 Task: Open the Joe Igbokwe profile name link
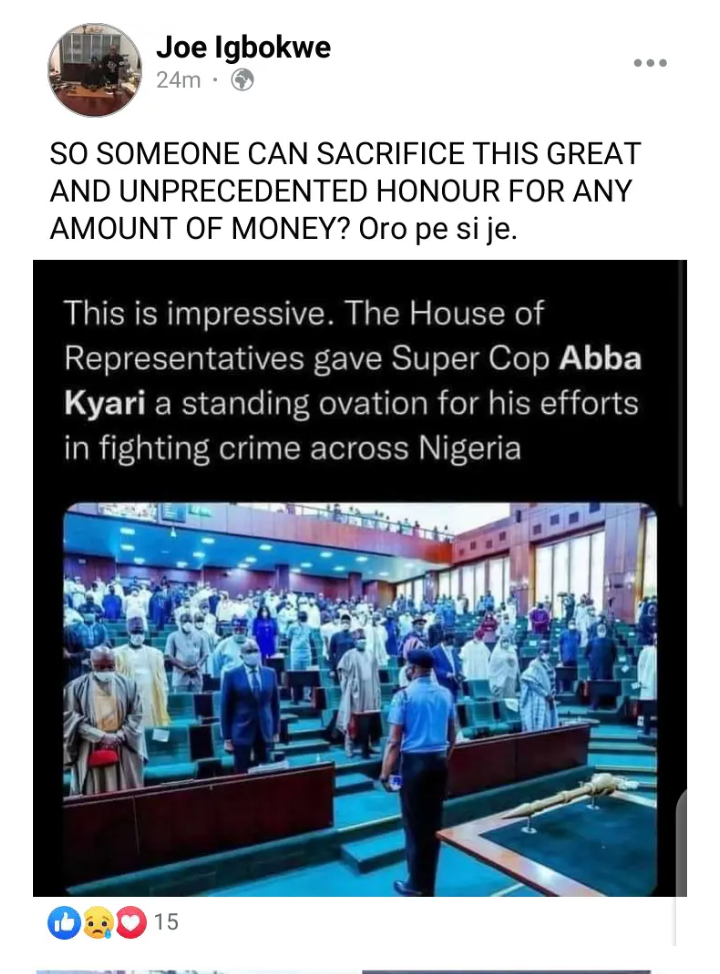[x=243, y=47]
